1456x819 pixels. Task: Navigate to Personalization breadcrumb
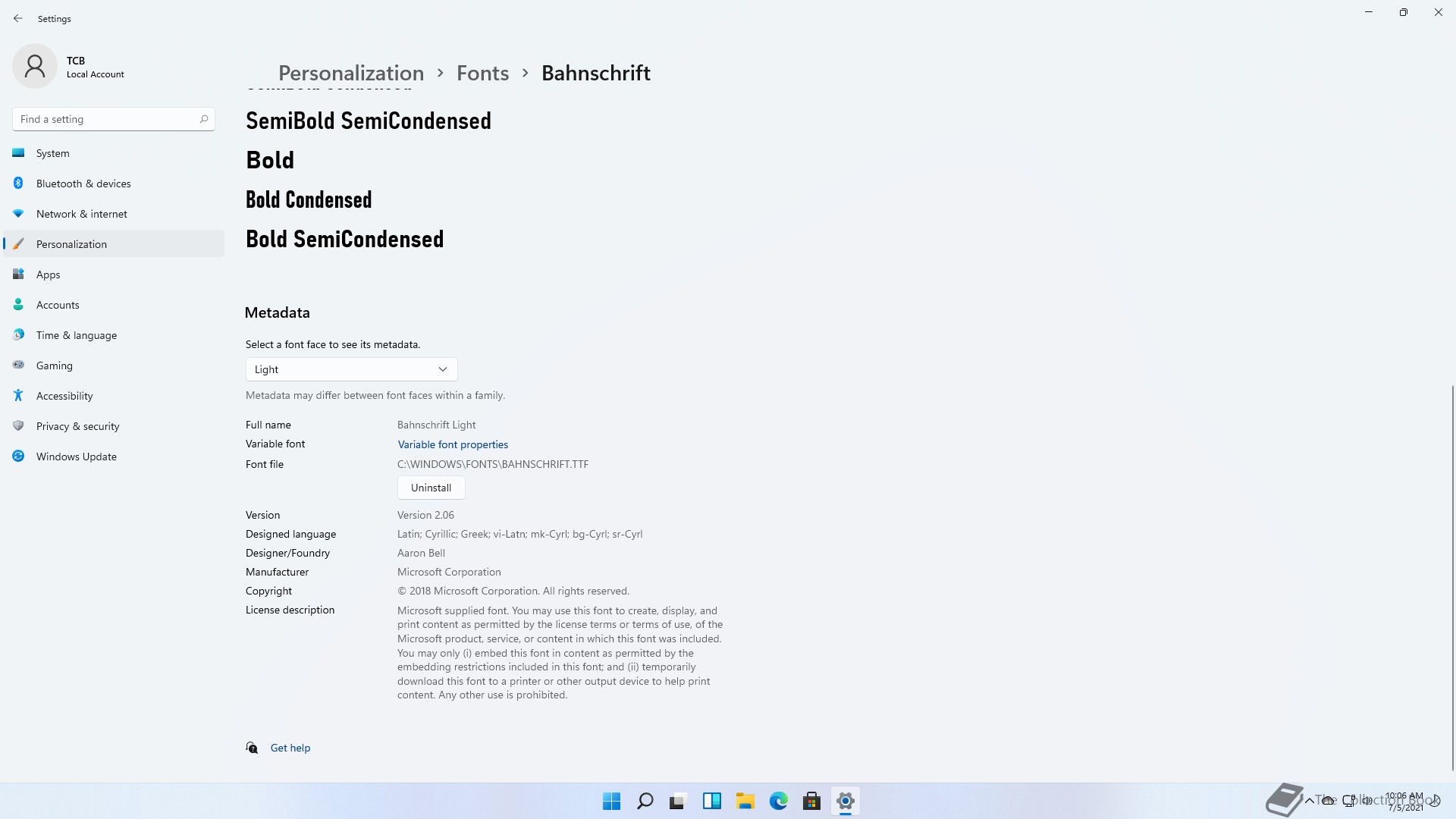[351, 73]
